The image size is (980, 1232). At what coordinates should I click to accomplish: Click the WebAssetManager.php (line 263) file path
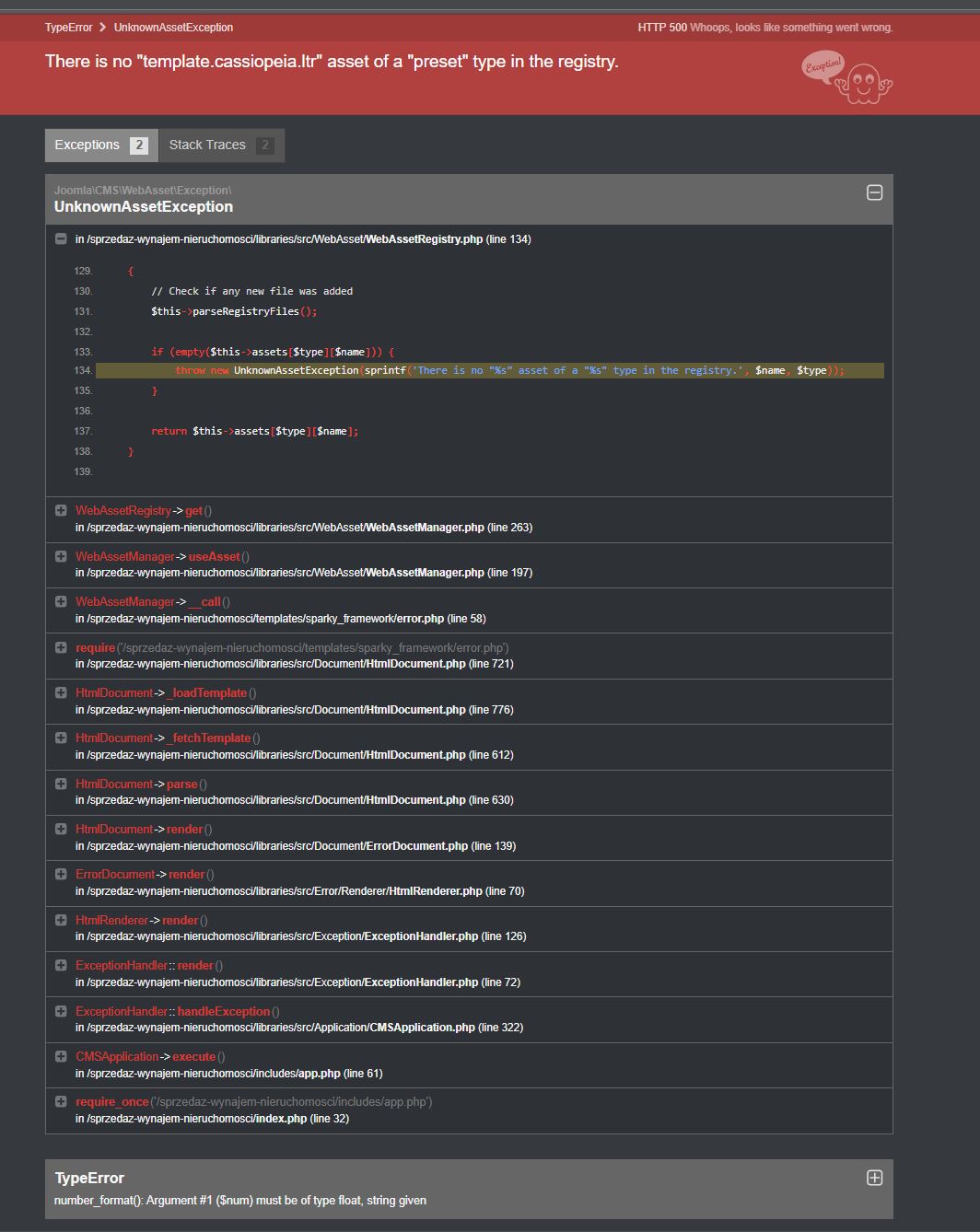[304, 528]
